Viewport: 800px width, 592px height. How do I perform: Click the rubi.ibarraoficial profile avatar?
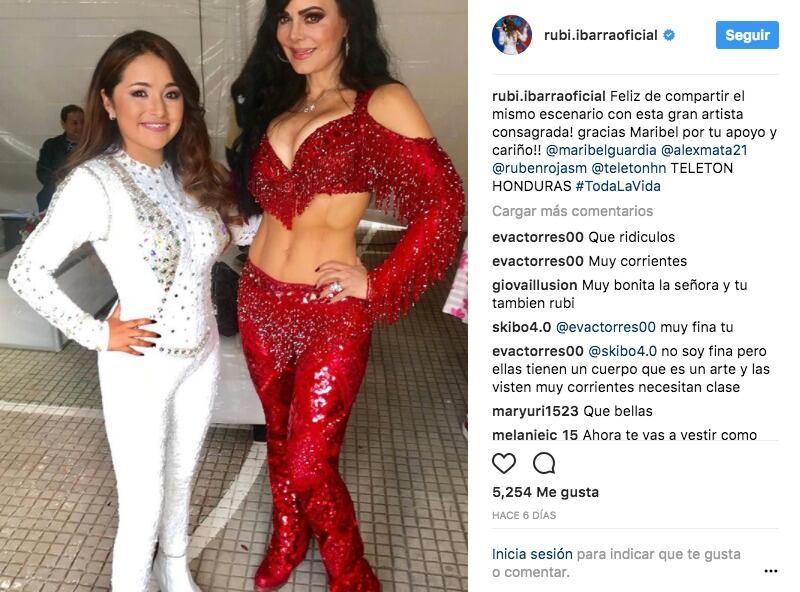point(512,35)
